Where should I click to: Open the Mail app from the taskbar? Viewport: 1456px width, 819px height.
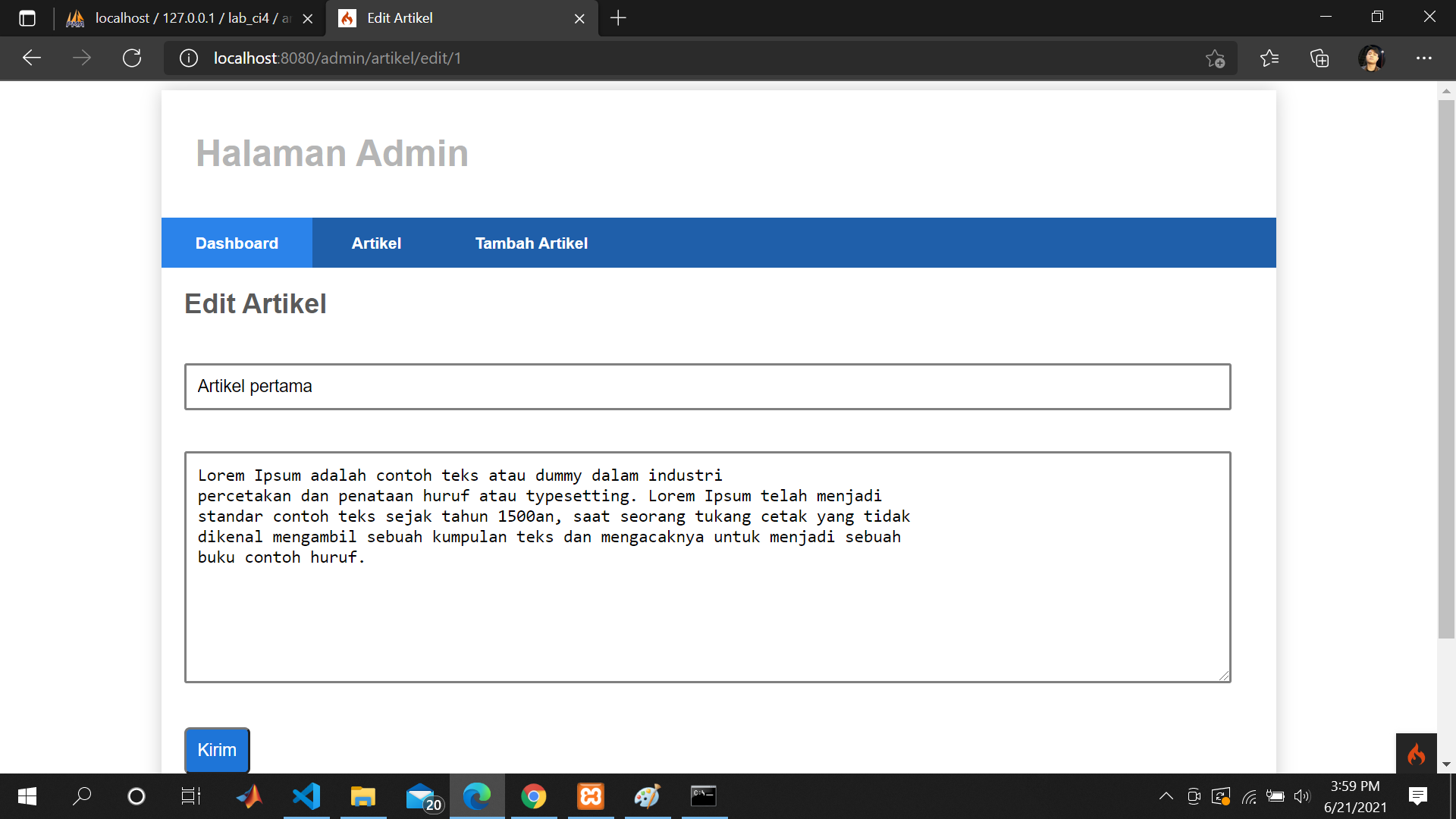pos(420,796)
